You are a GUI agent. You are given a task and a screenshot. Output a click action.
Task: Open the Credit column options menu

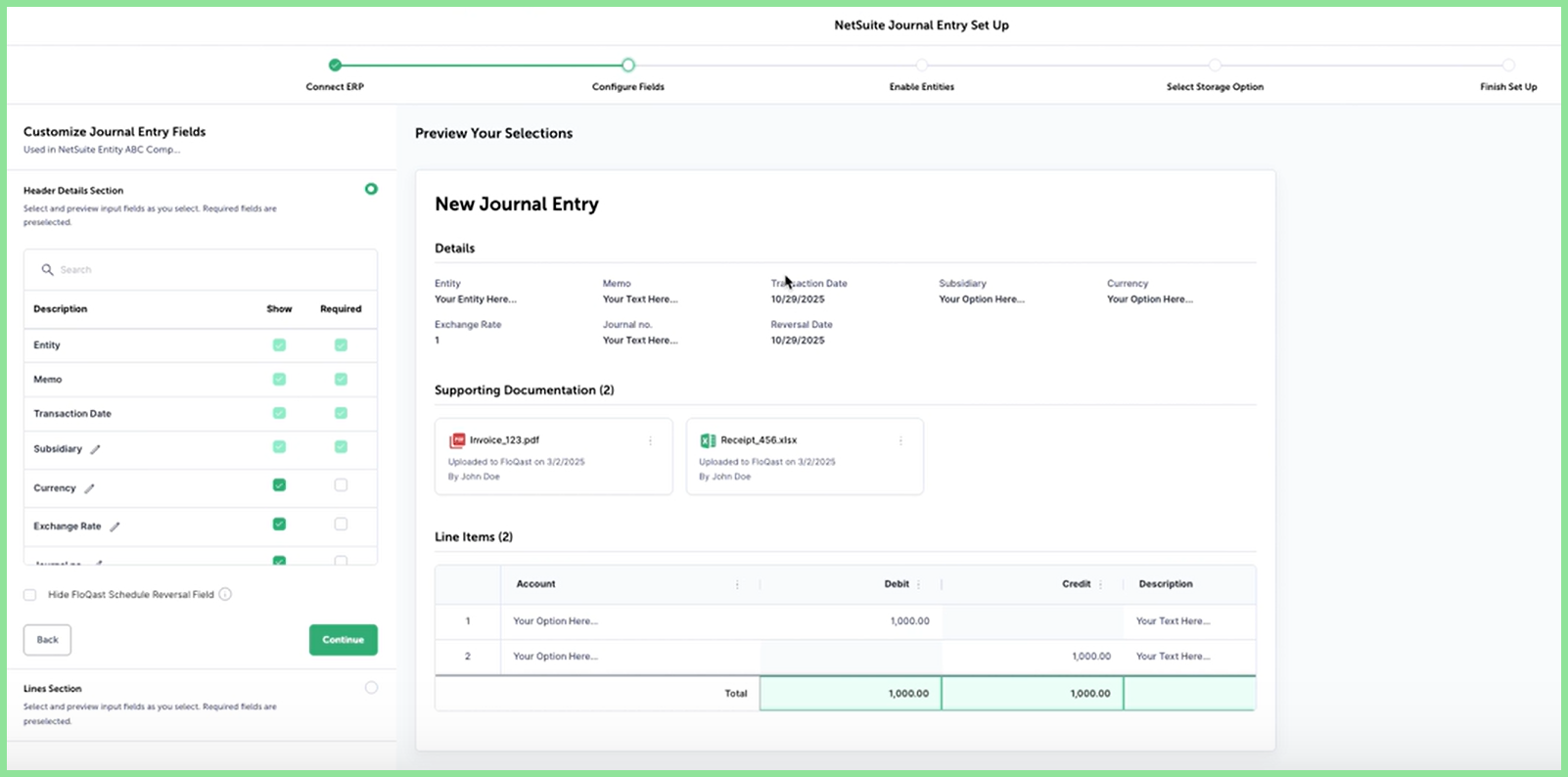[x=1100, y=584]
